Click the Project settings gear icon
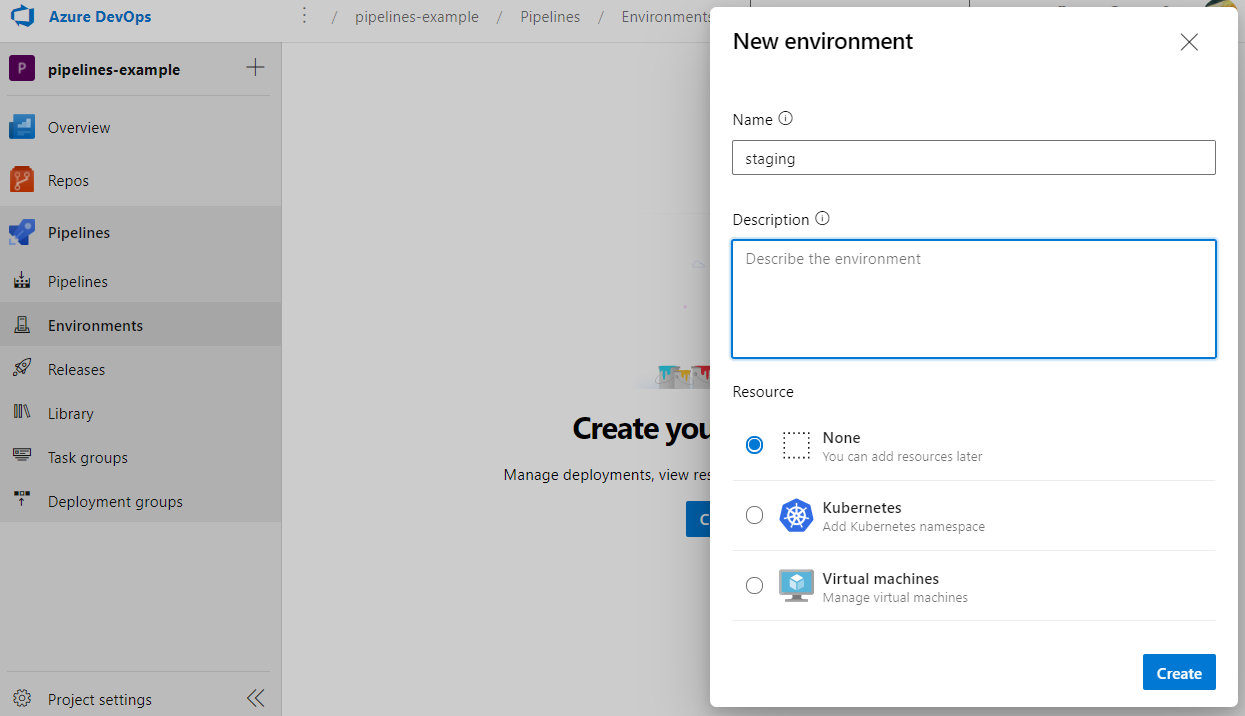 [x=22, y=698]
